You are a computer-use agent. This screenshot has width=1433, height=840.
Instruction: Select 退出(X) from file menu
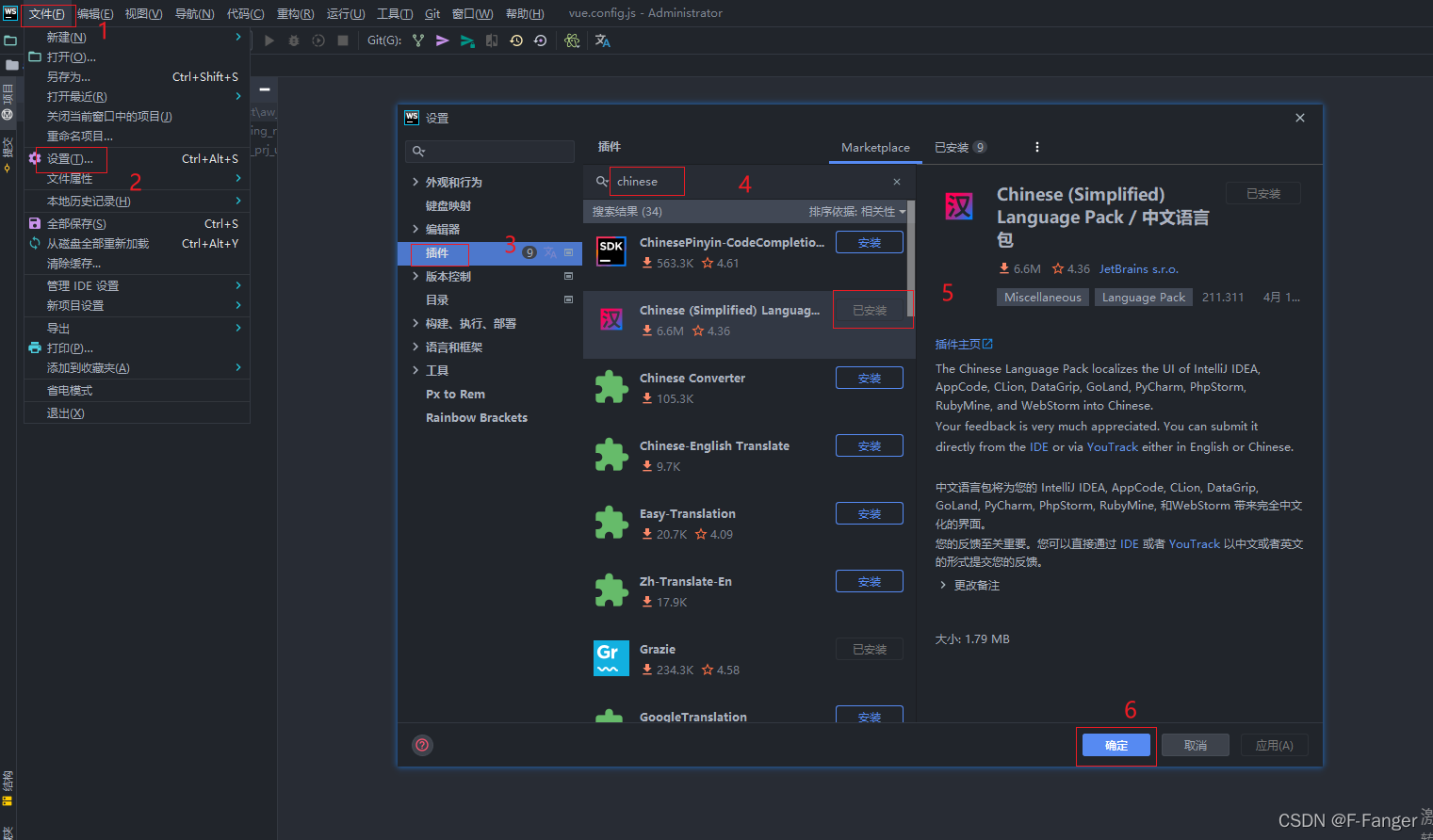click(x=137, y=413)
